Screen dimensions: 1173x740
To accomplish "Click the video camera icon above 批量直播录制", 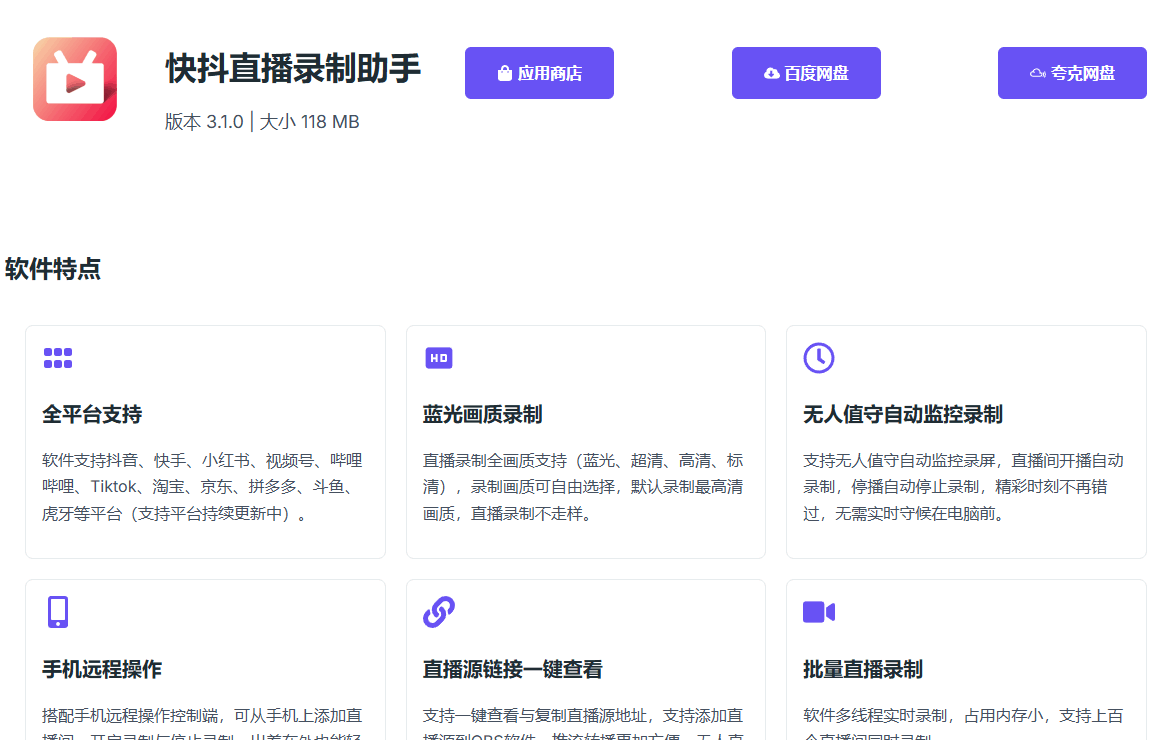I will coord(818,612).
